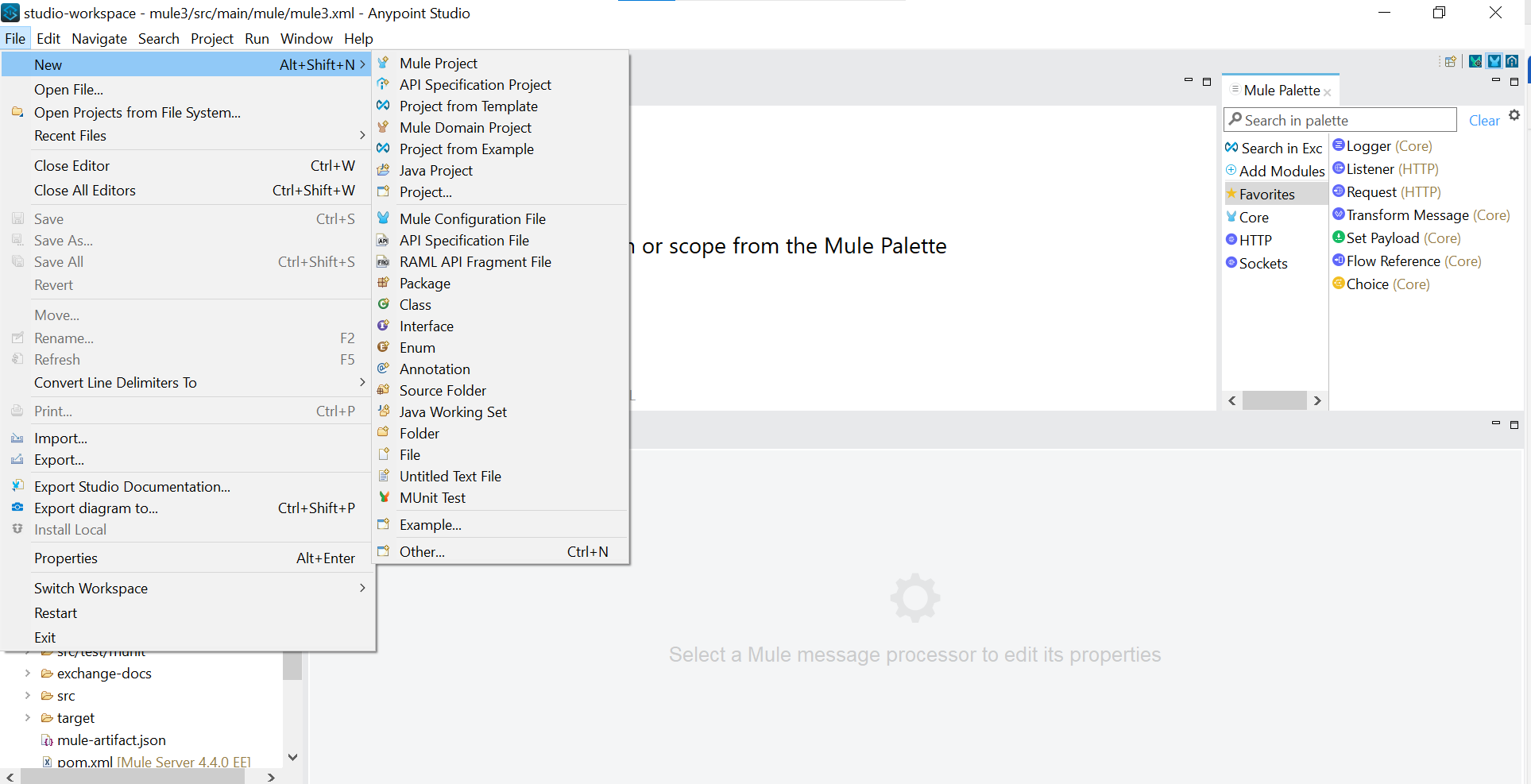1531x784 pixels.
Task: Open the Window menu
Action: click(x=307, y=38)
